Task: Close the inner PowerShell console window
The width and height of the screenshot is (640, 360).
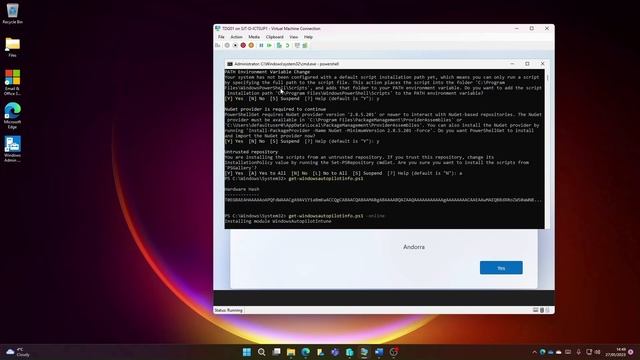Action: pyautogui.click(x=542, y=64)
